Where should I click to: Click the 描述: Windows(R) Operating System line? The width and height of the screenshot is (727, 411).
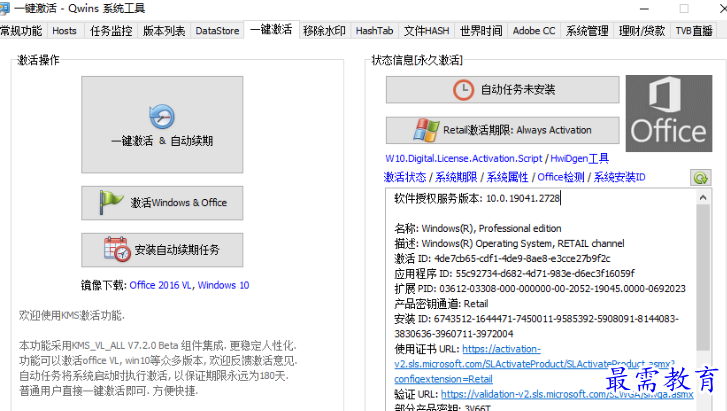[x=509, y=244]
